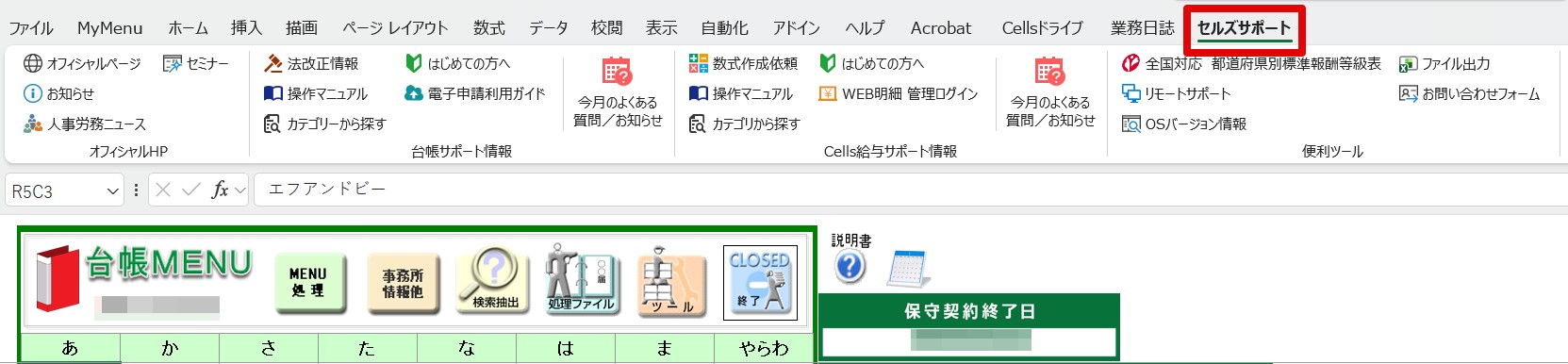This screenshot has height=364, width=1568.
Task: Open お問い合わせフォーム
Action: click(1469, 93)
